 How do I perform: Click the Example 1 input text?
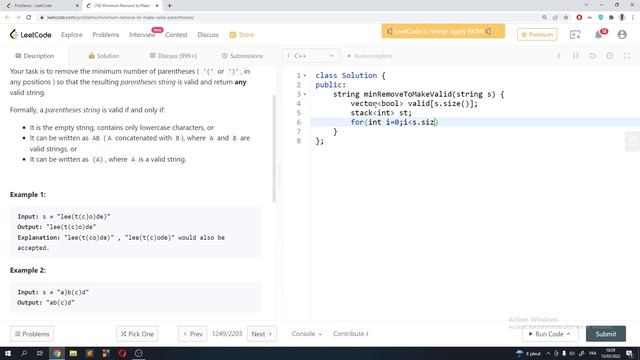click(64, 217)
